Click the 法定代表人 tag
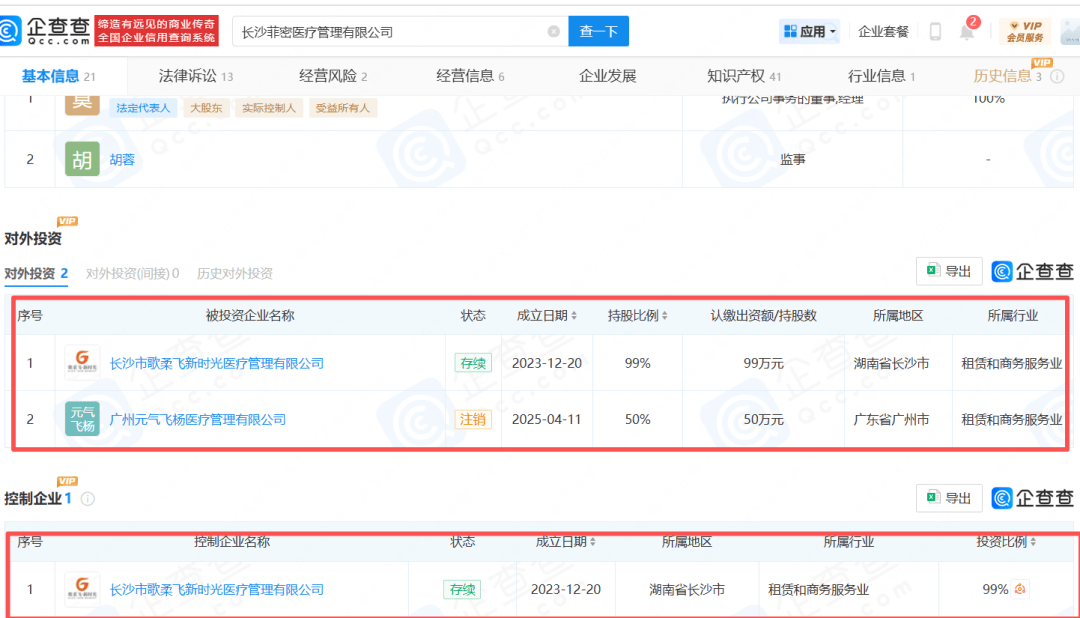The image size is (1080, 618). [143, 107]
